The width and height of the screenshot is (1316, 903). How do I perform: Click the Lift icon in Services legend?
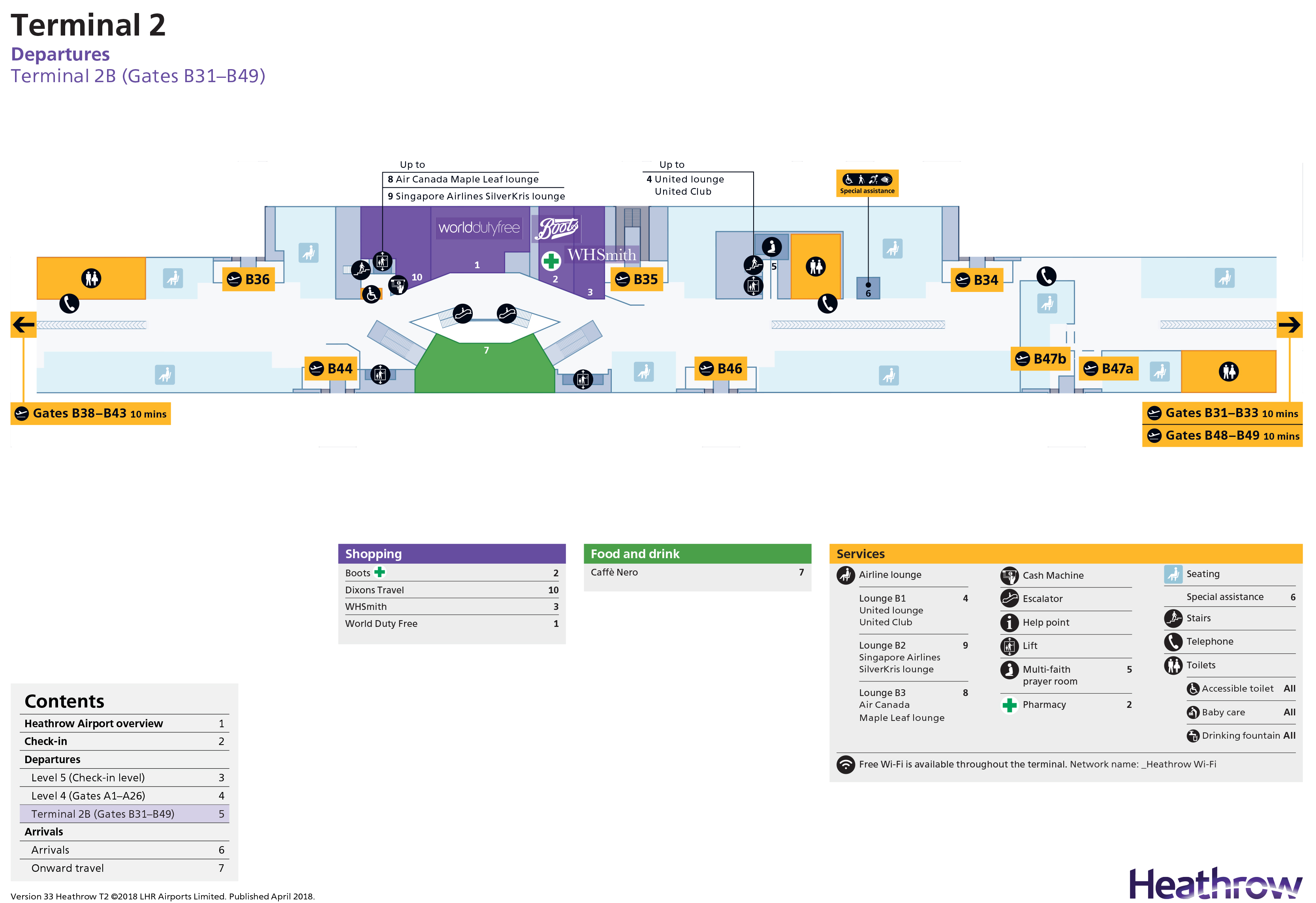pyautogui.click(x=1009, y=646)
